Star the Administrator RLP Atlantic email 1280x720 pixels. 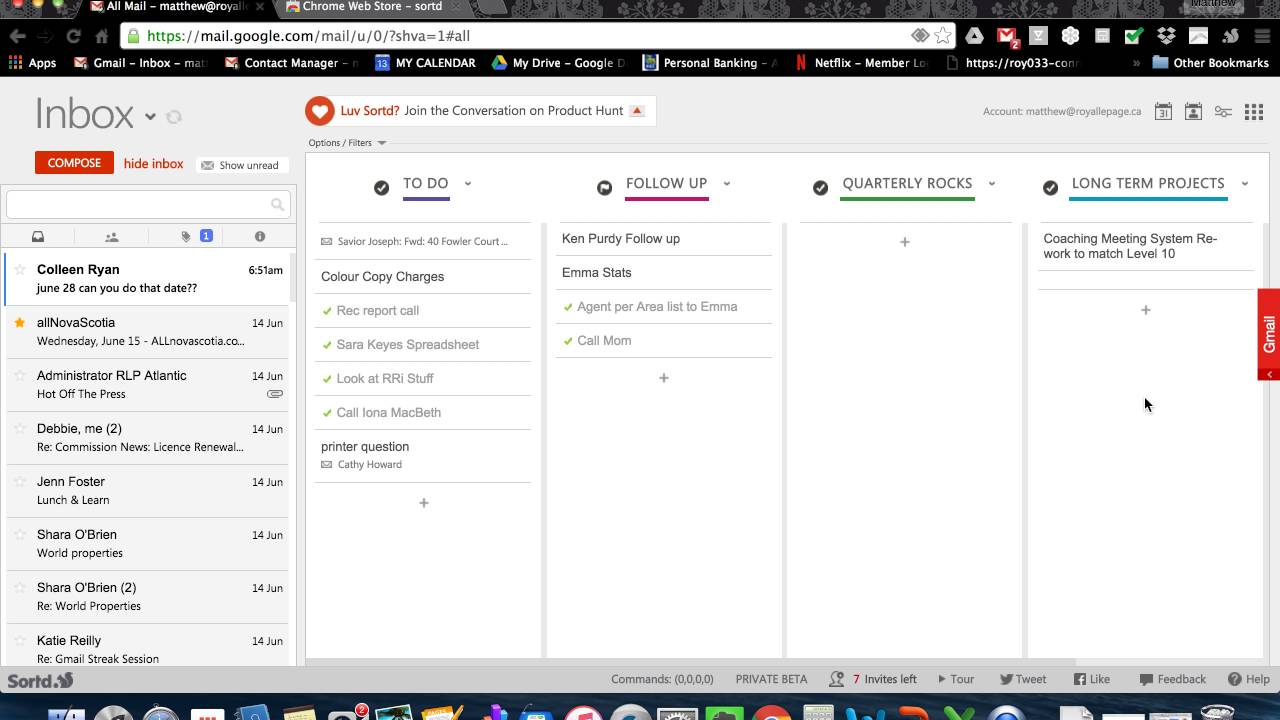[x=20, y=376]
